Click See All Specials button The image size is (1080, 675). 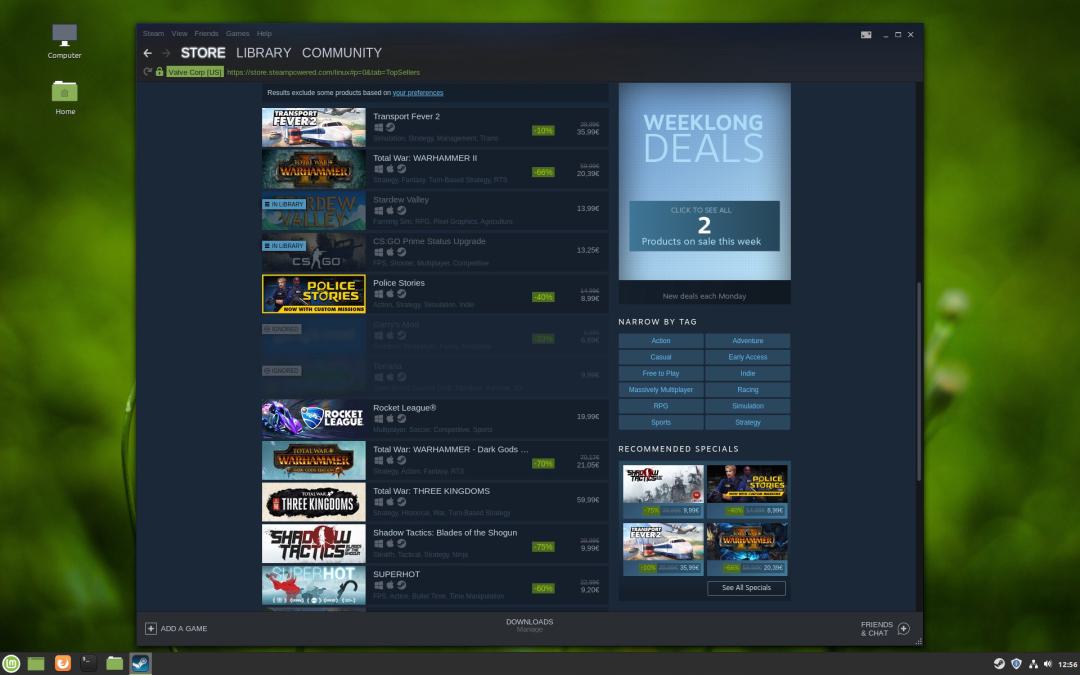click(746, 588)
